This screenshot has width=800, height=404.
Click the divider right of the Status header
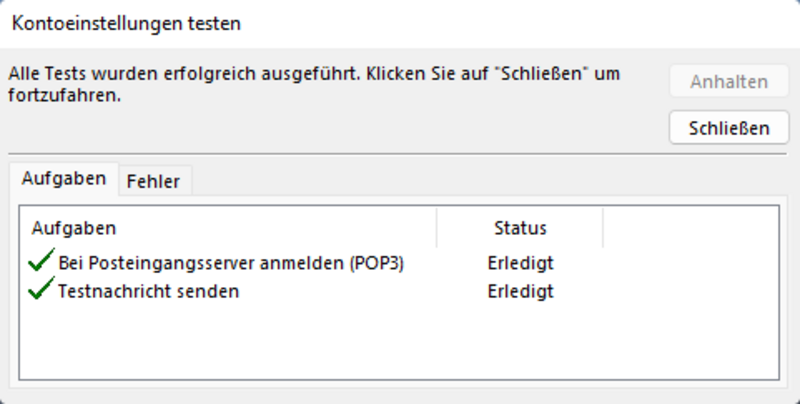[x=603, y=228]
